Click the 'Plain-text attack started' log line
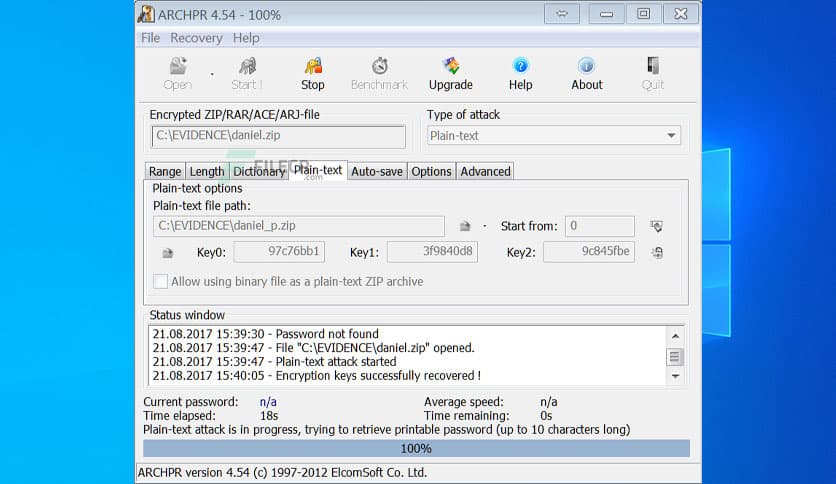The image size is (836, 484). coord(275,362)
